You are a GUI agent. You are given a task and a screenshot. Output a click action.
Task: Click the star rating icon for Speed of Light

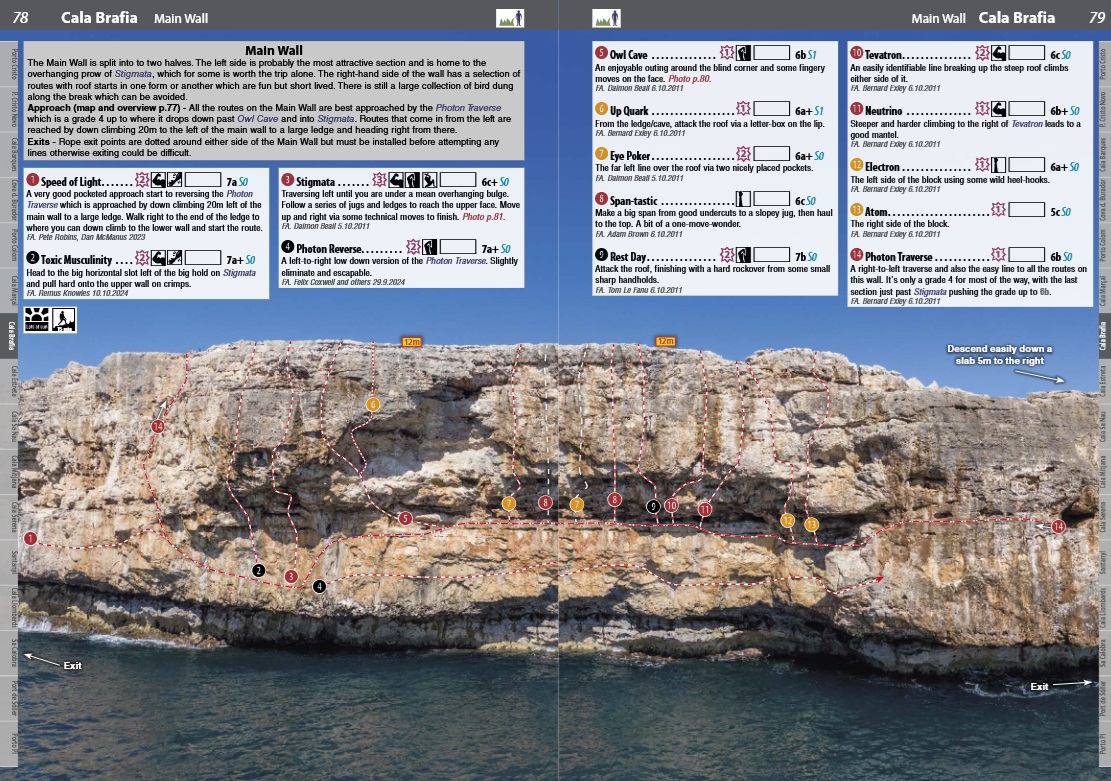pyautogui.click(x=143, y=180)
